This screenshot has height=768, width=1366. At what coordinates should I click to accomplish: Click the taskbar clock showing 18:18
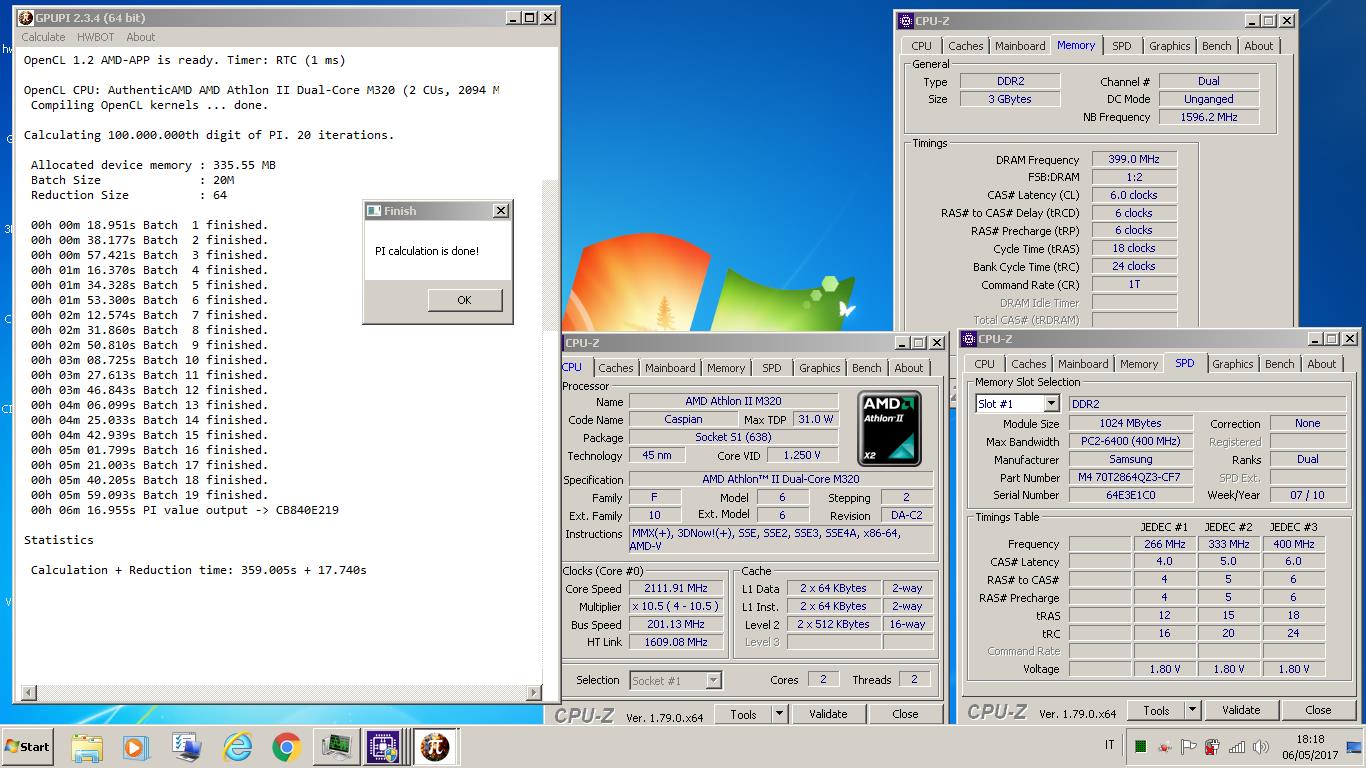[x=1309, y=746]
